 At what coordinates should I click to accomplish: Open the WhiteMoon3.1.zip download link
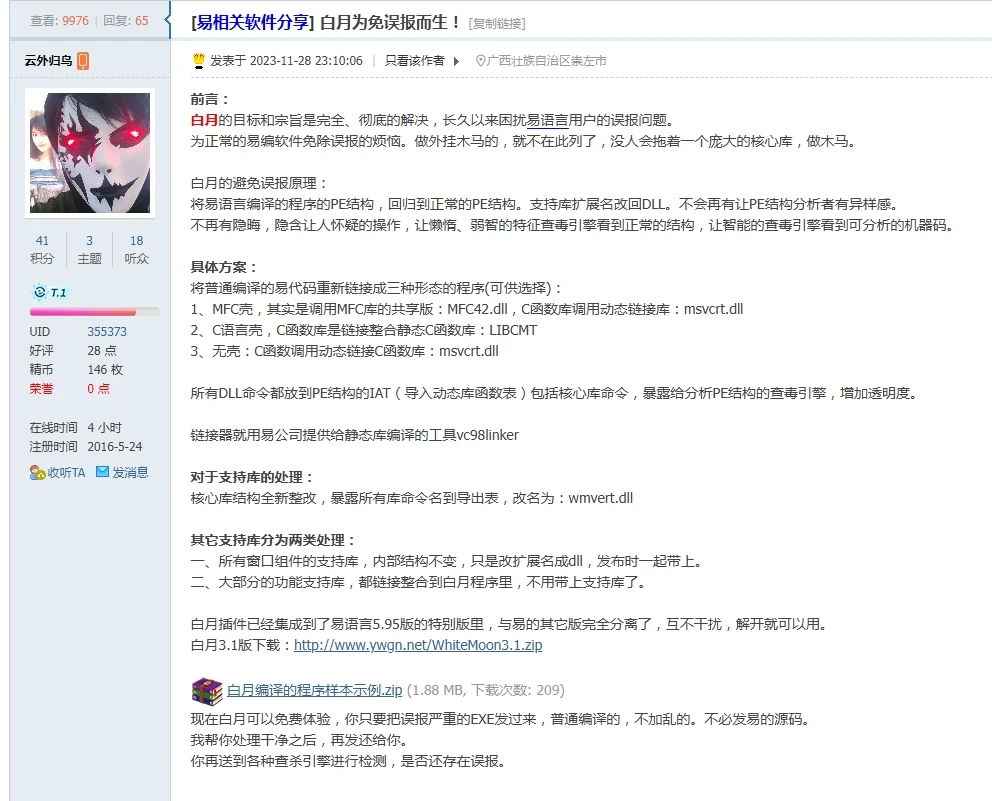(418, 645)
